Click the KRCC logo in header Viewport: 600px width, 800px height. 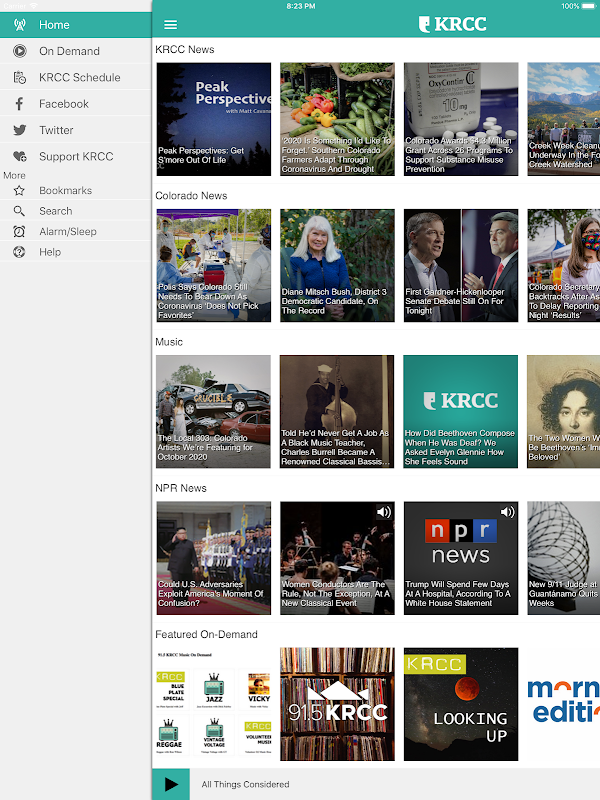453,24
